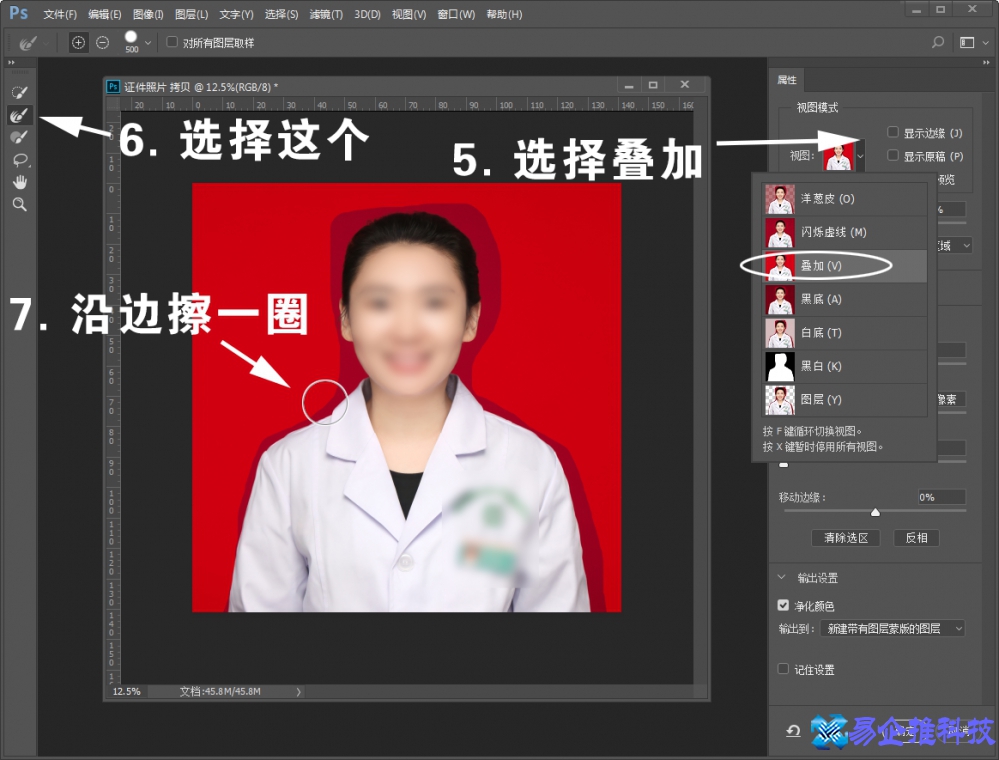The image size is (999, 760).
Task: Select the Quick Selection tool
Action: (x=20, y=91)
